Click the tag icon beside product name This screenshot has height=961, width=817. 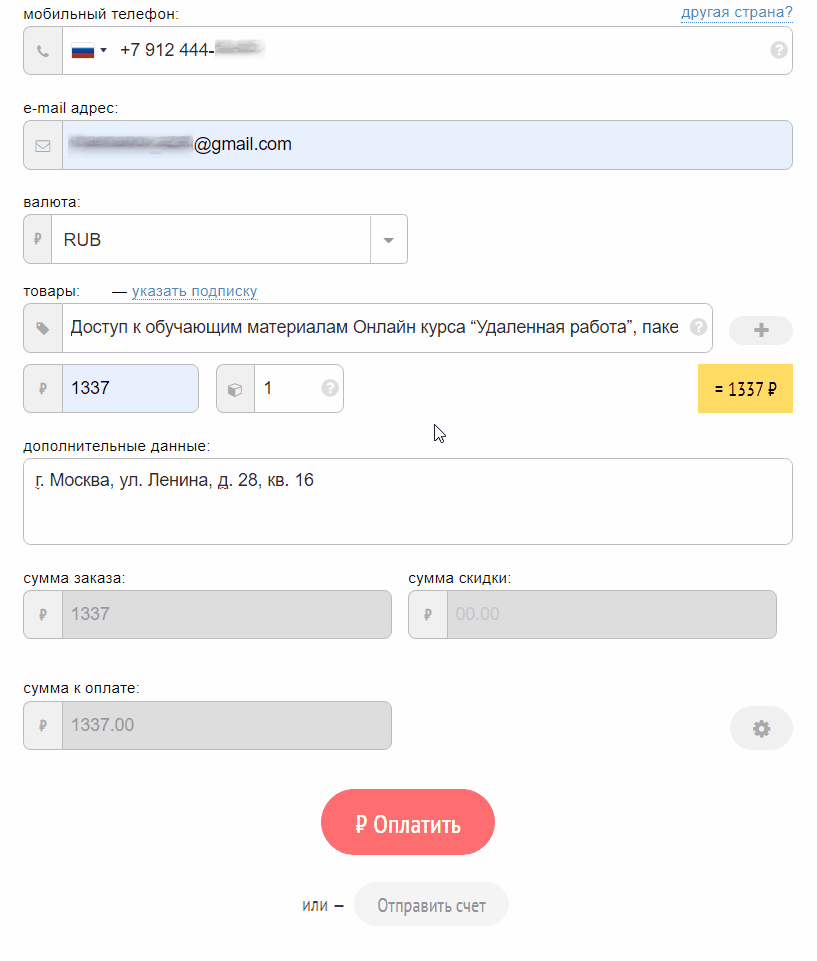tap(43, 328)
